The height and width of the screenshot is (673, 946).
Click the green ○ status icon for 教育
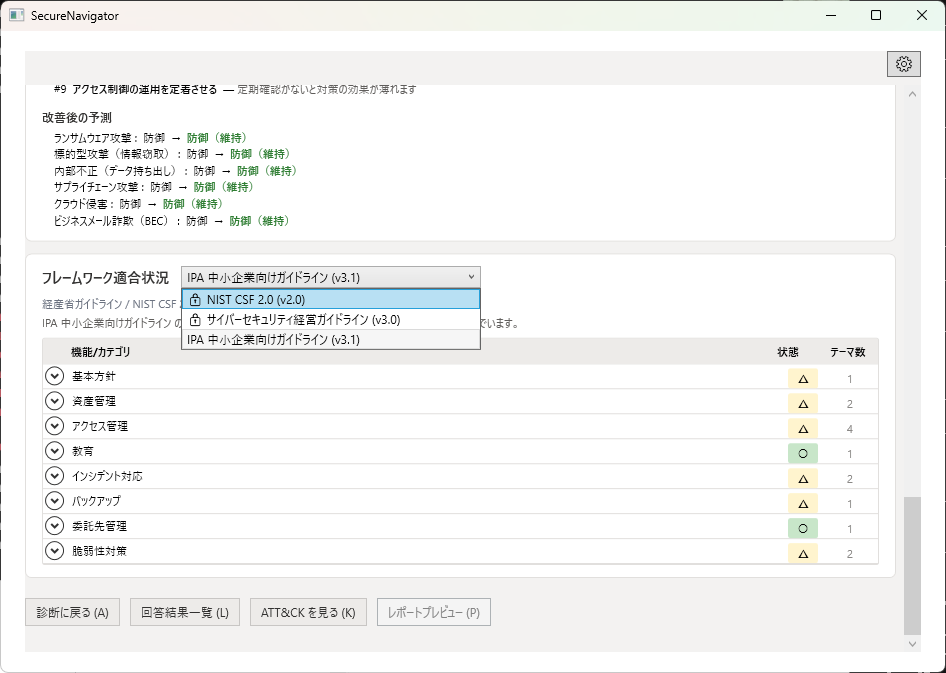802,451
